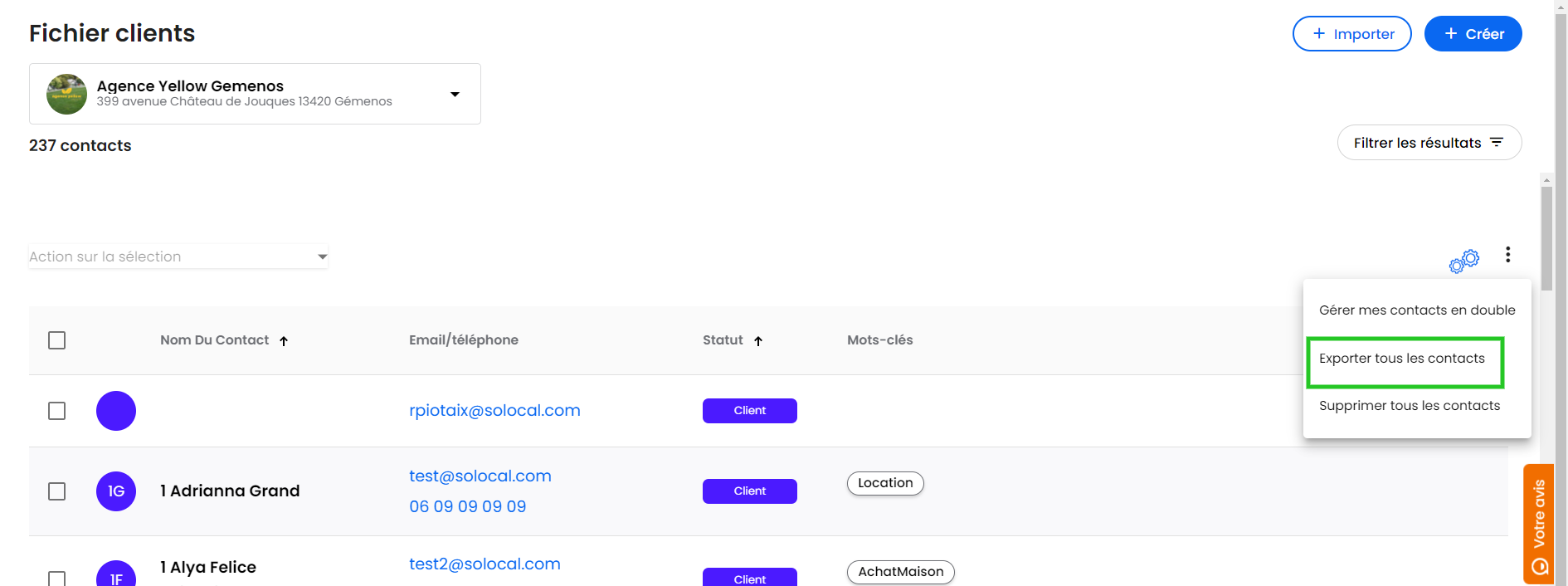Screen dimensions: 1568x586
Task: Open the gears settings icon
Action: [1464, 261]
